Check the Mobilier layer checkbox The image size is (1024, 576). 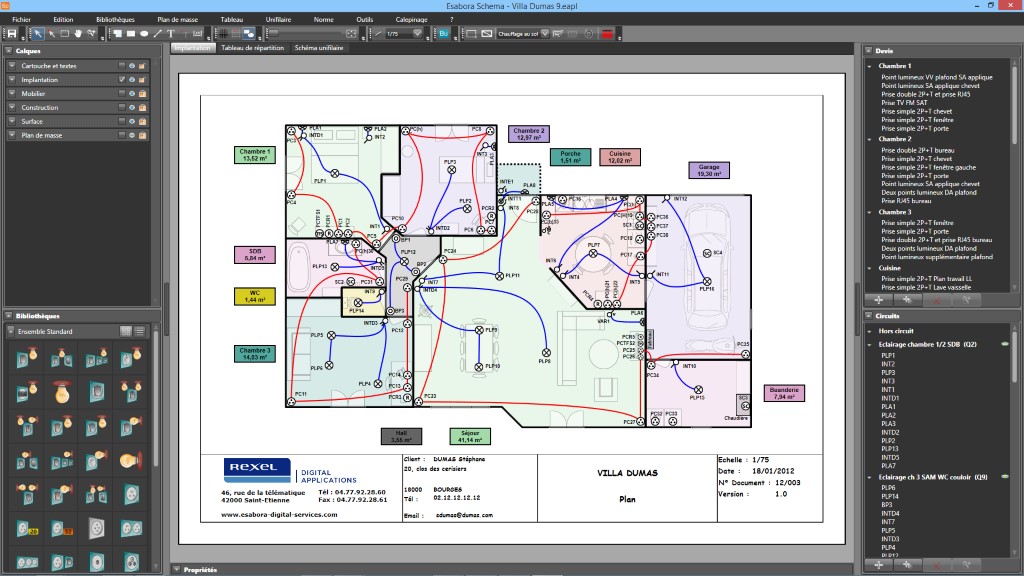(x=121, y=93)
